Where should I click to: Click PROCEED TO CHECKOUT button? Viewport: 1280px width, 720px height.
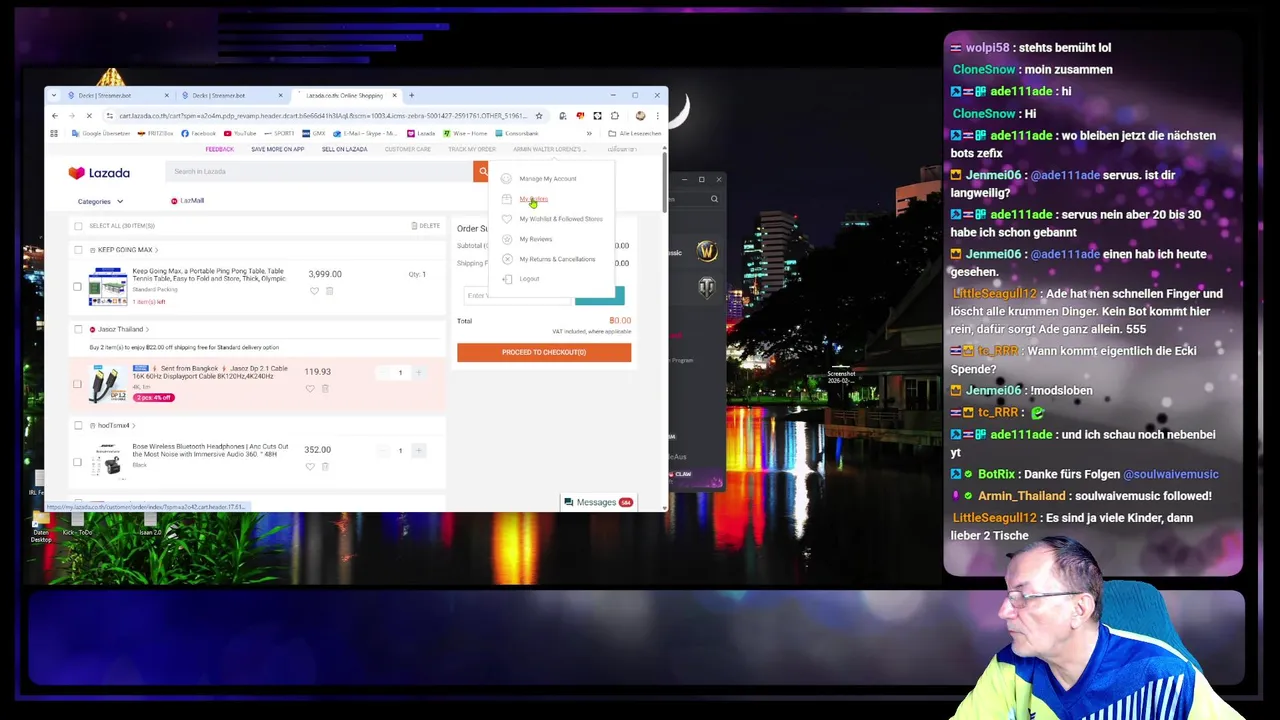coord(544,352)
